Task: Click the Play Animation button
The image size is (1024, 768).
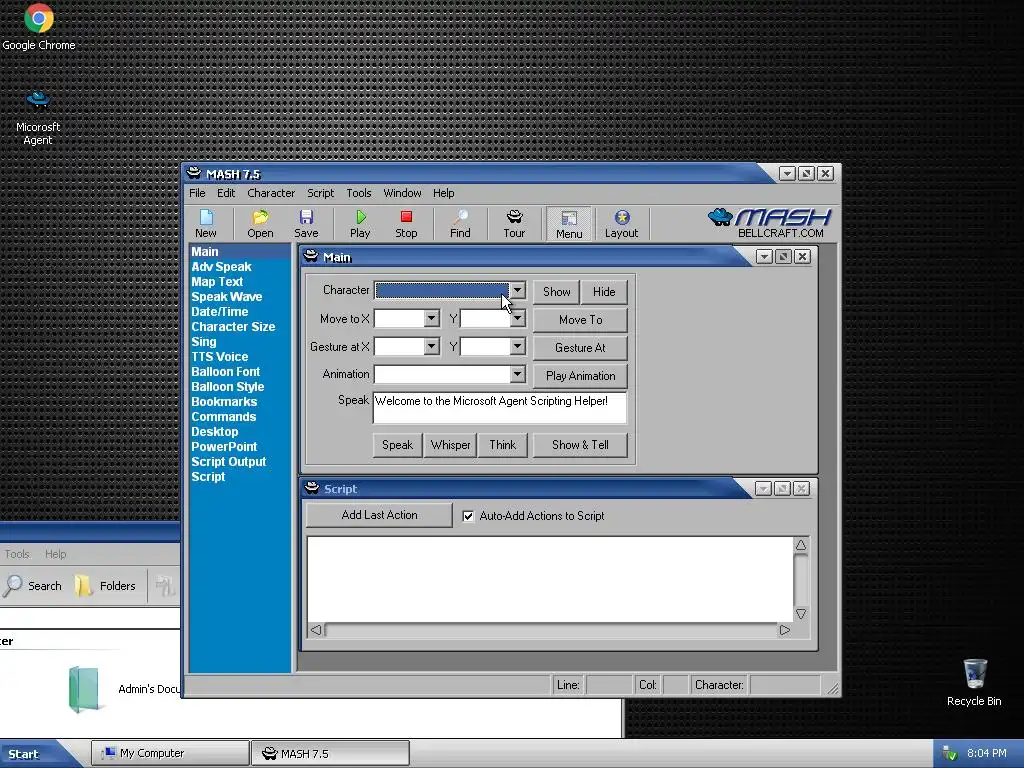Action: [581, 376]
